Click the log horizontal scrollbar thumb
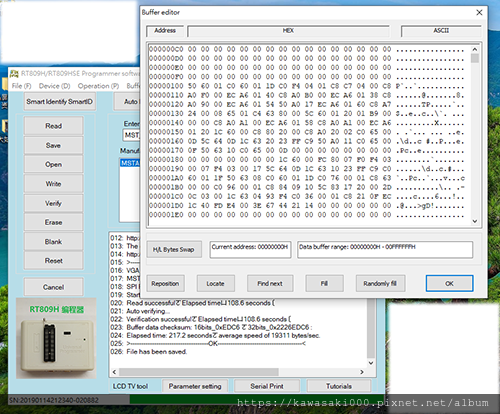Viewport: 500px width, 414px height. [x=199, y=372]
